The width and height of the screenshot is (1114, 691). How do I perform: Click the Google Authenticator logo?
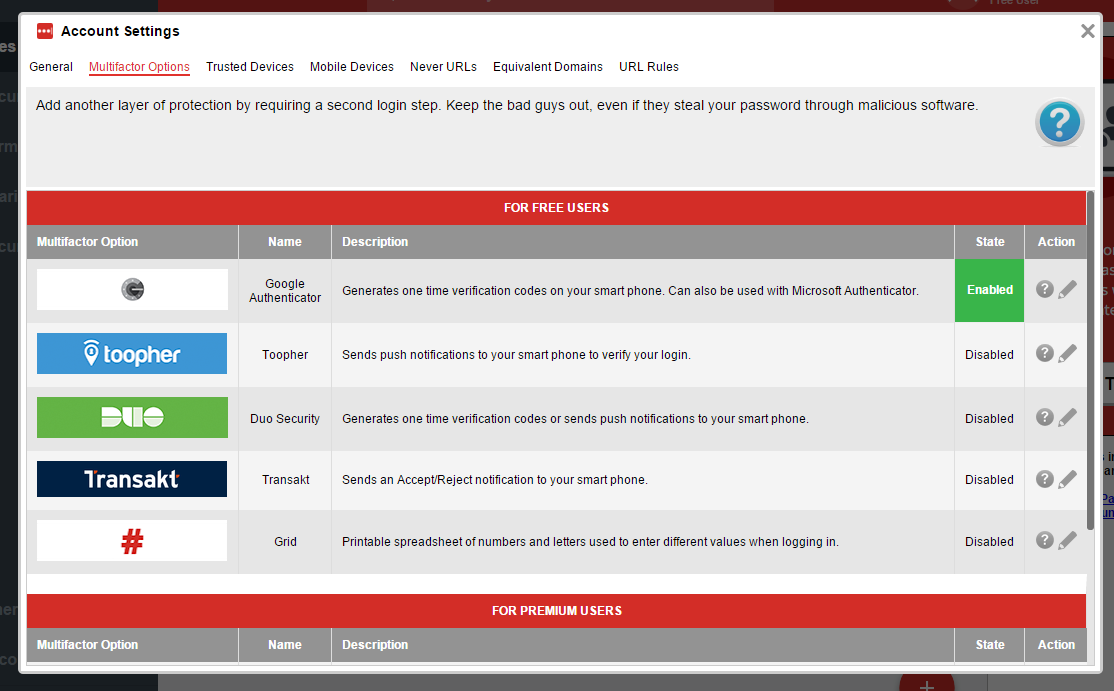(132, 289)
